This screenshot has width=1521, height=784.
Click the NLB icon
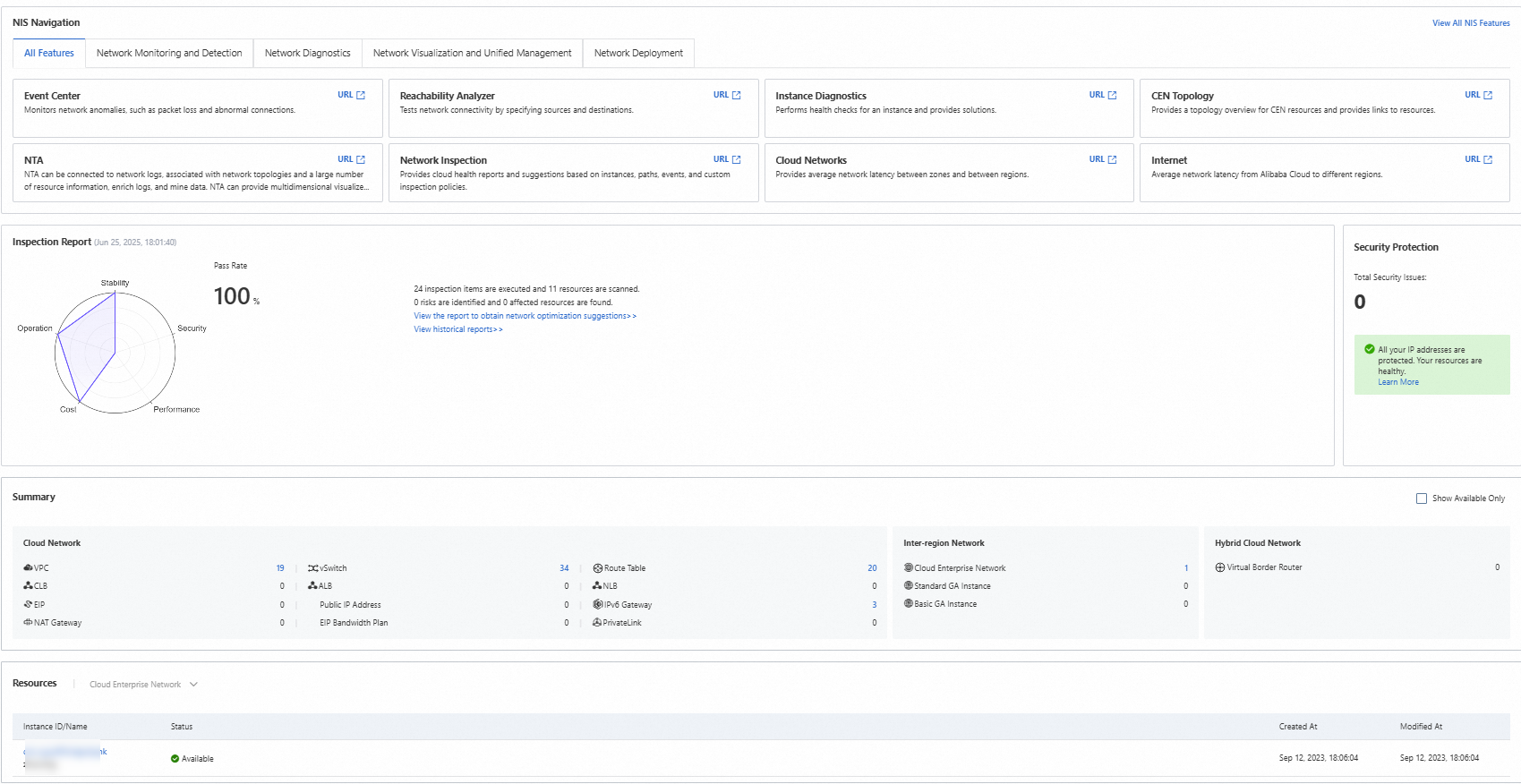tap(597, 586)
